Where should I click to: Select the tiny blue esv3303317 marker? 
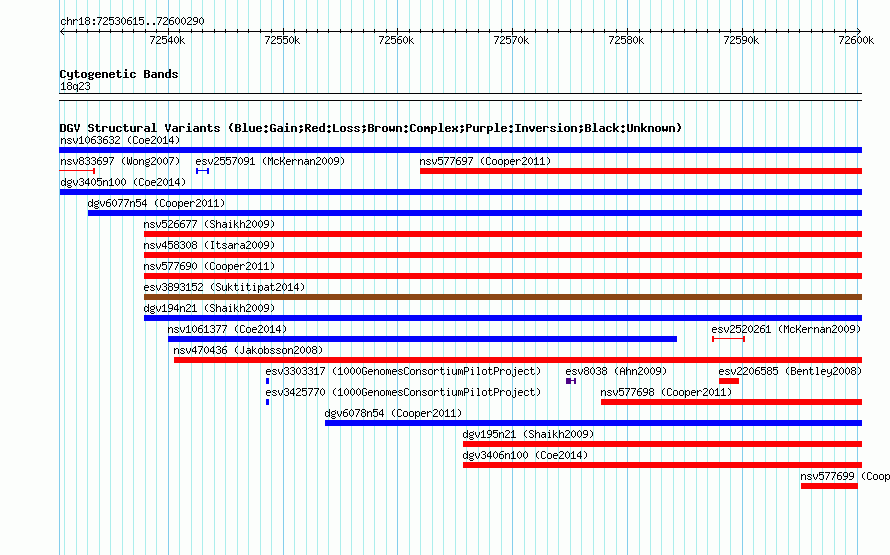(x=267, y=381)
